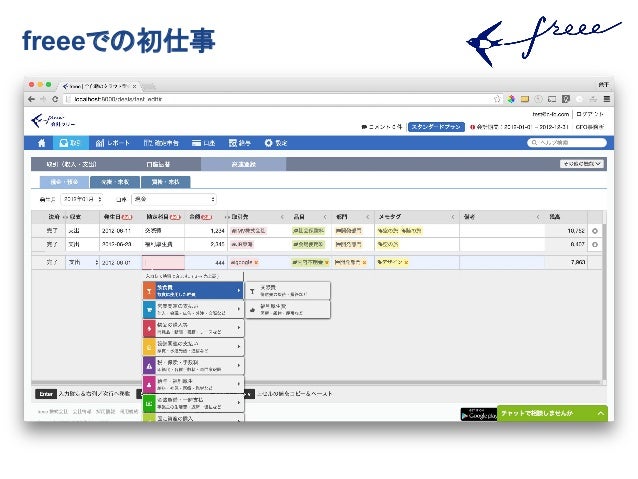638x479 pixels.
Task: Select the middle dark-blue sub-tab
Action: pos(115,182)
